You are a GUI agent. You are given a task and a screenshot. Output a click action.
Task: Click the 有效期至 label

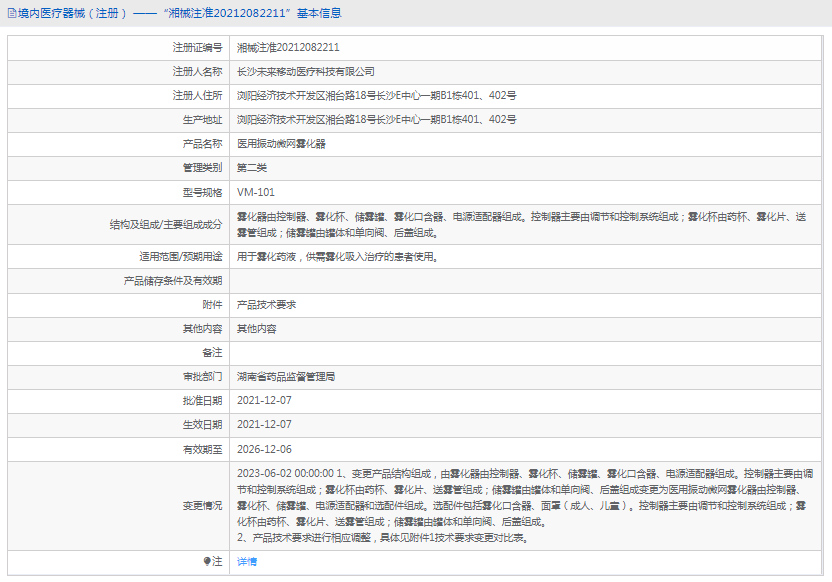pyautogui.click(x=203, y=449)
